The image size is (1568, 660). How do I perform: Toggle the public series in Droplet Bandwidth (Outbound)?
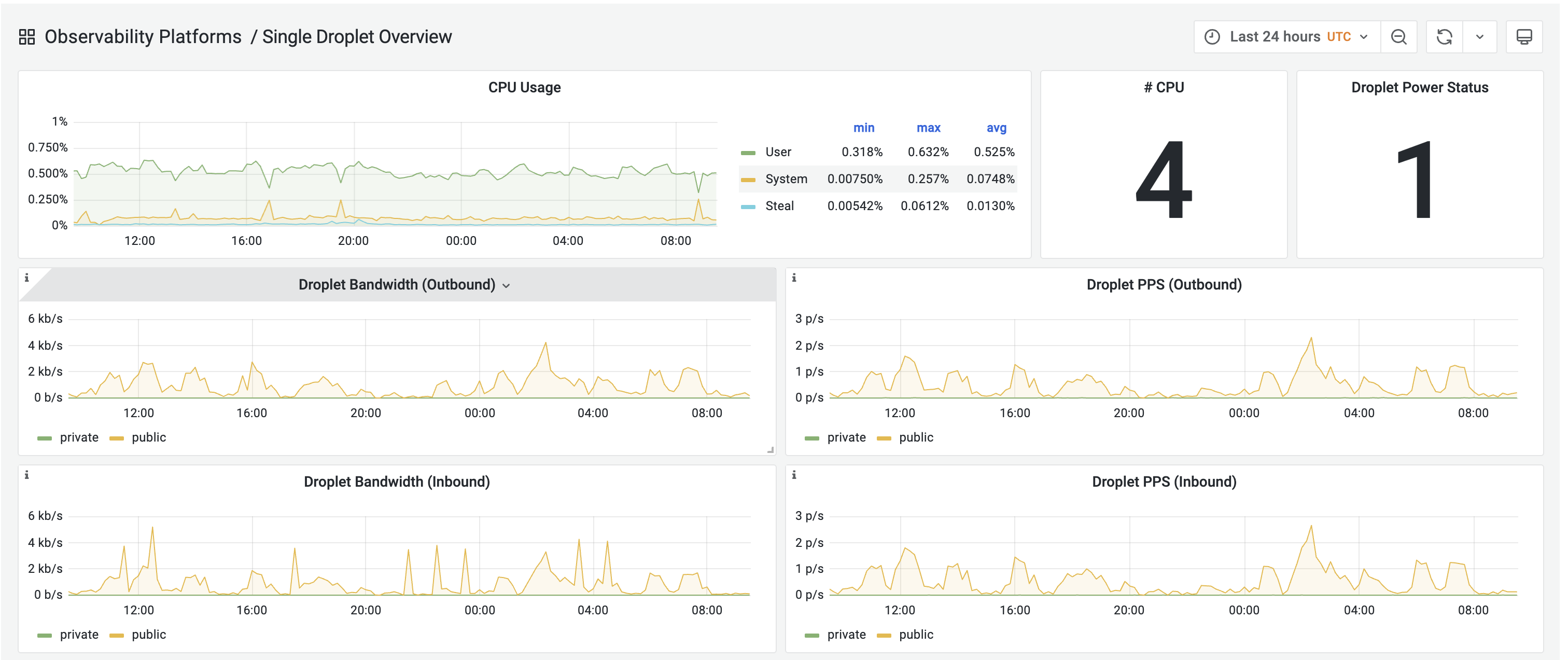[149, 437]
